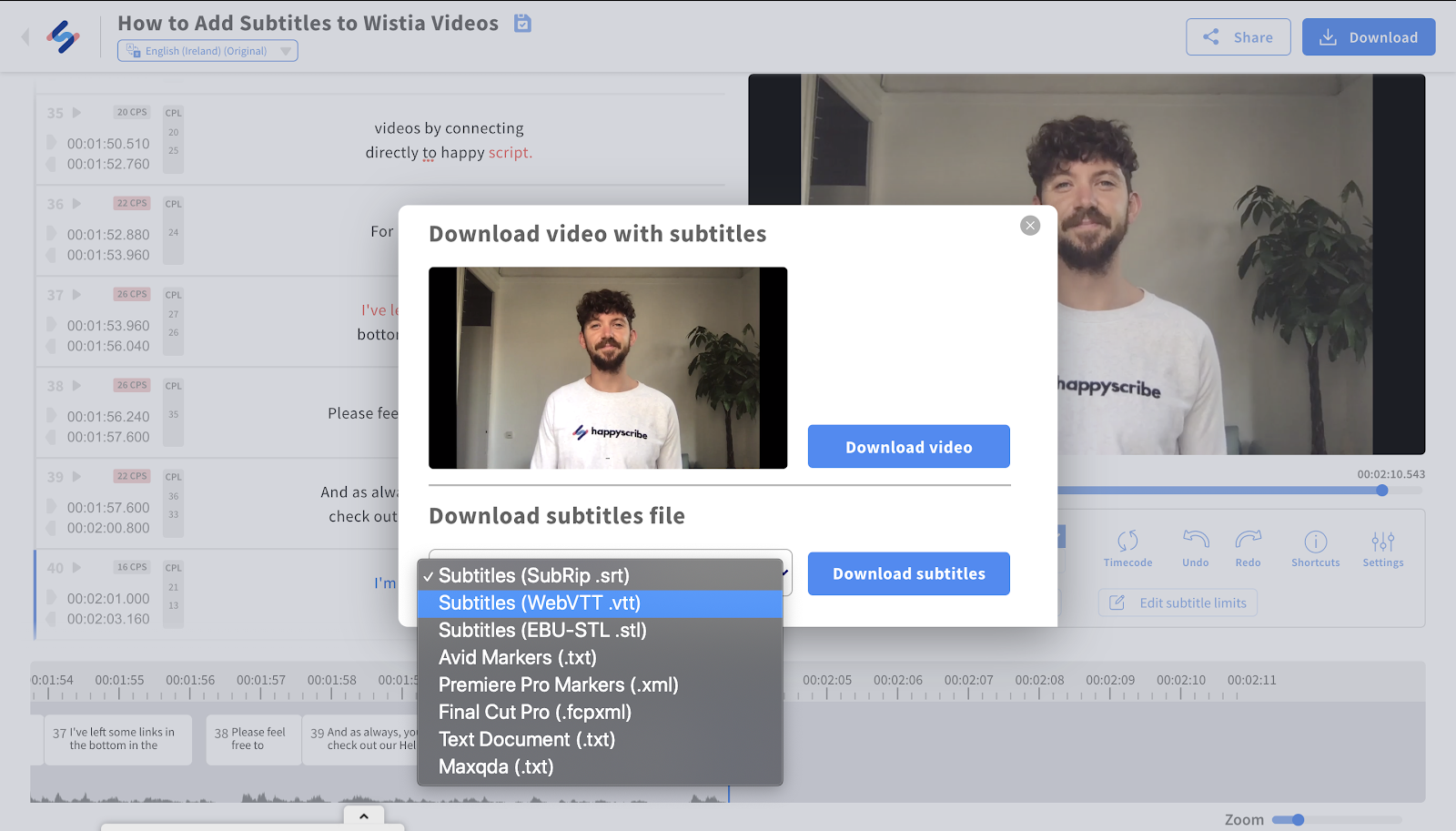The height and width of the screenshot is (831, 1456).
Task: Select Maxqda (.txt) format
Action: pos(600,767)
